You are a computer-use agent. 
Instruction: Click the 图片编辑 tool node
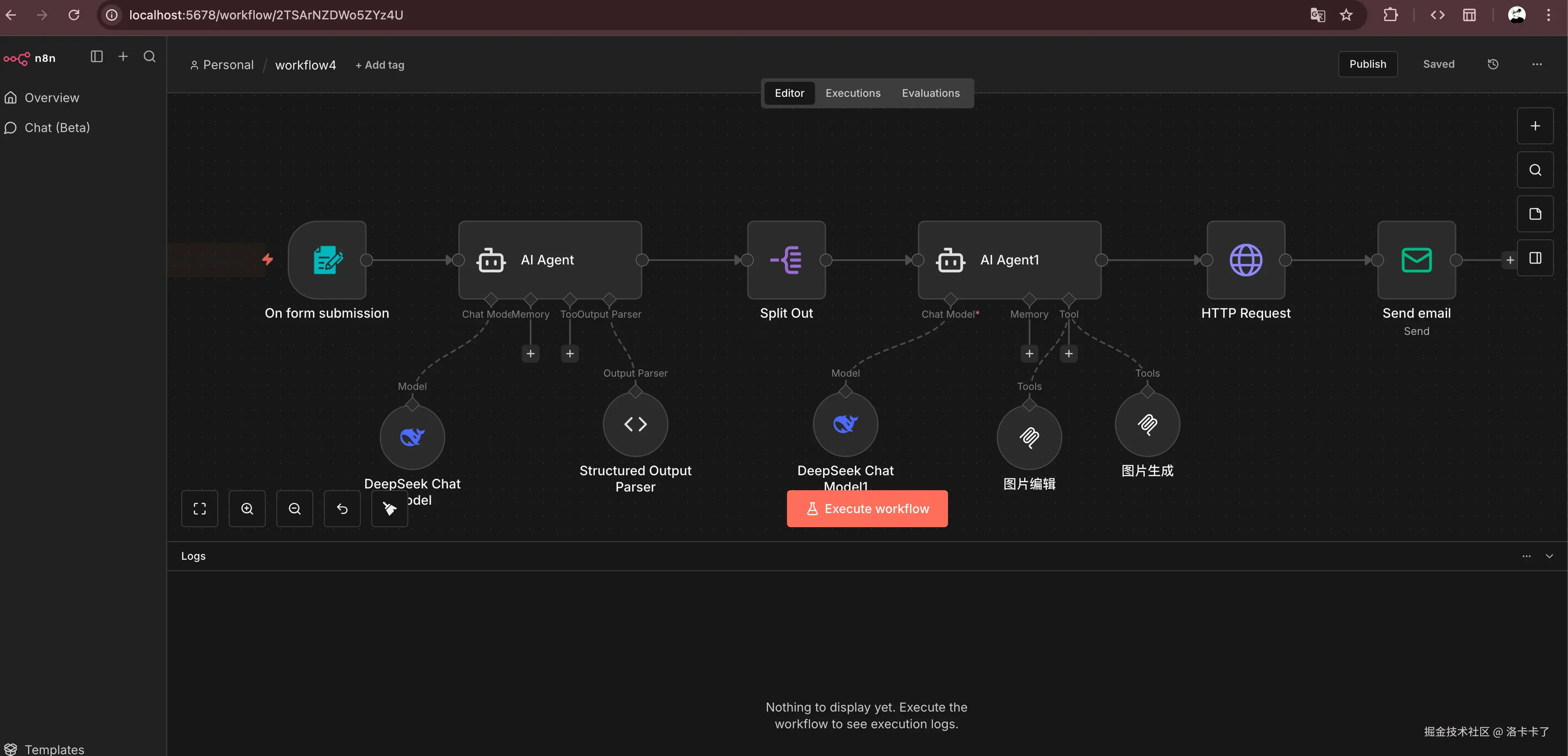[1029, 437]
